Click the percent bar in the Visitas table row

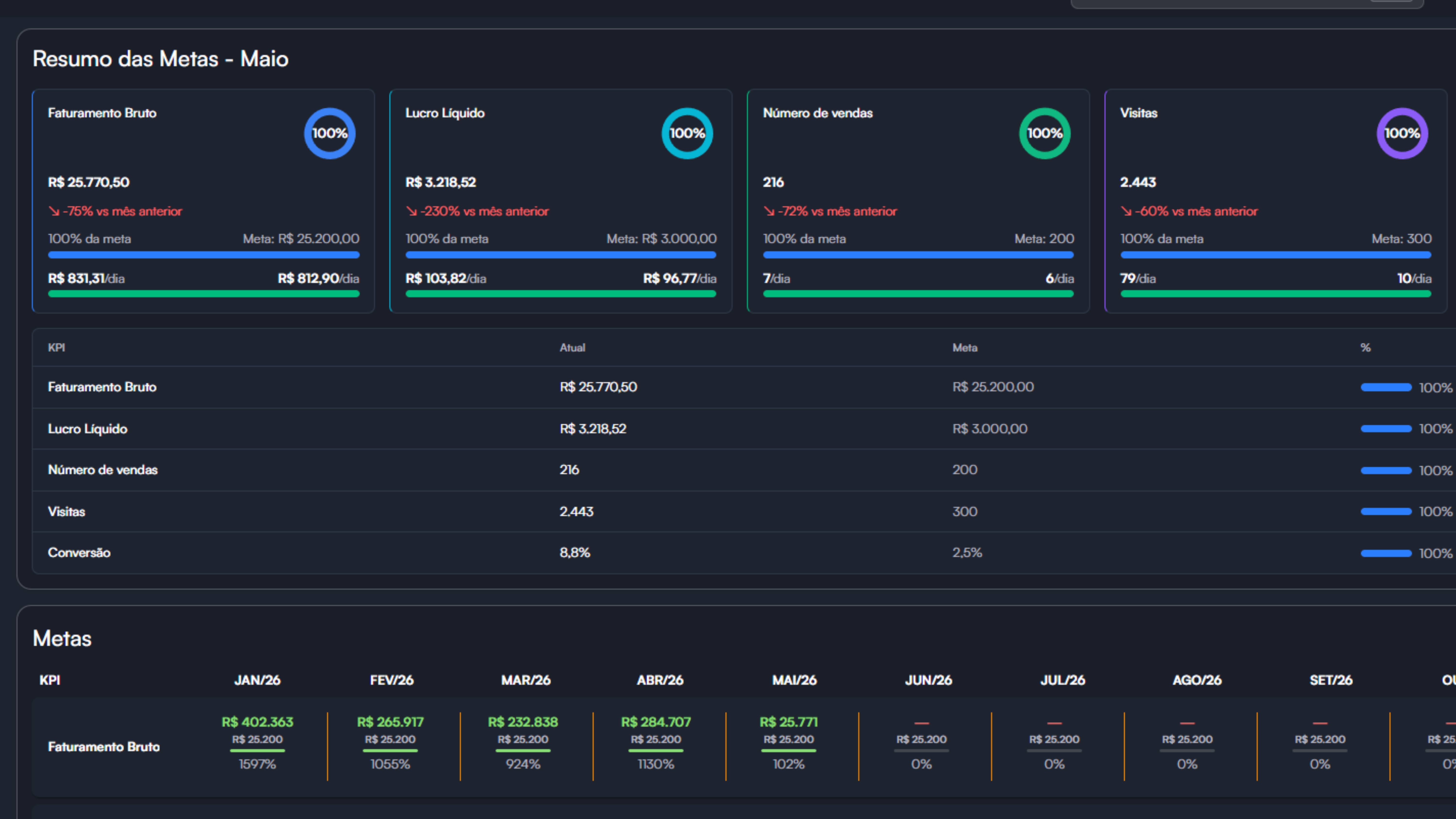pos(1386,512)
